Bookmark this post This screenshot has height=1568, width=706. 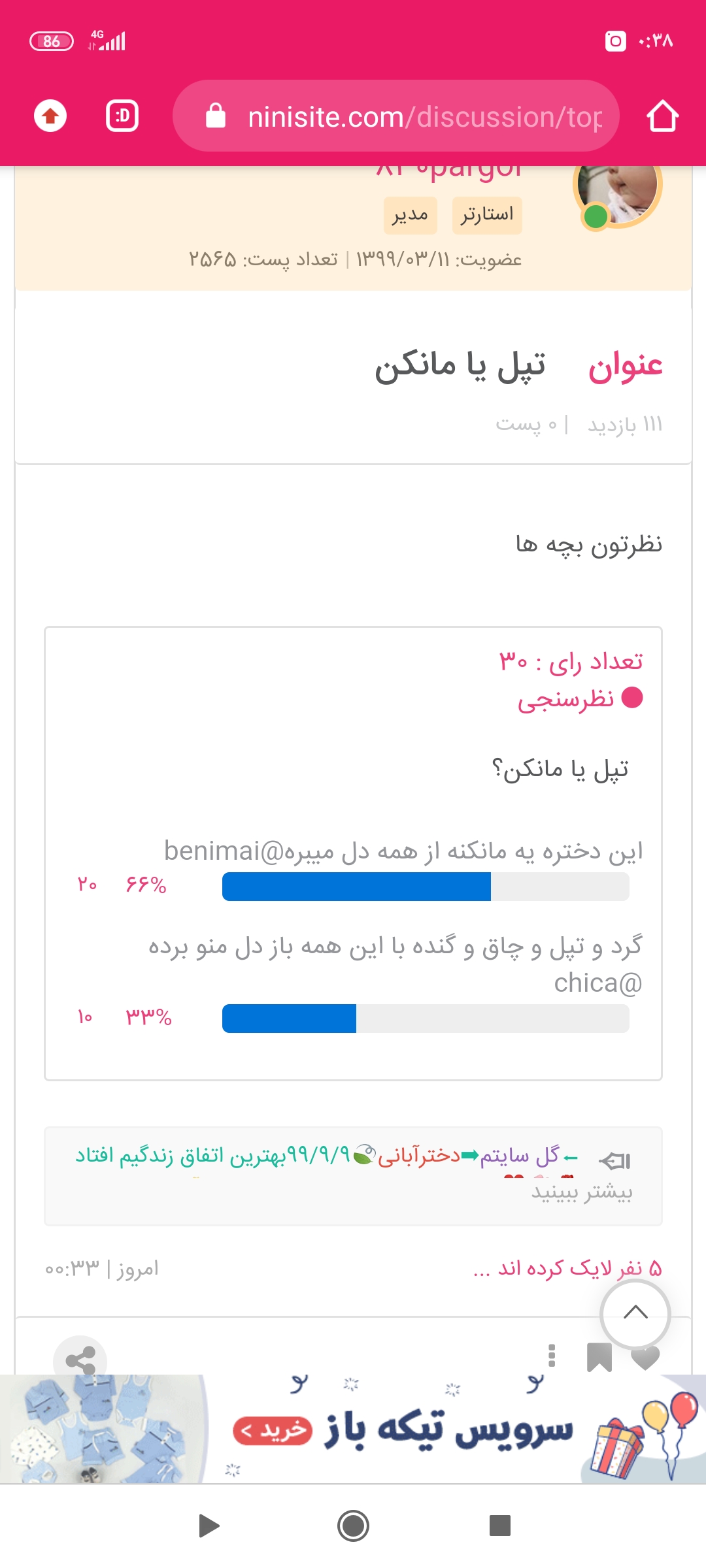pyautogui.click(x=599, y=1357)
